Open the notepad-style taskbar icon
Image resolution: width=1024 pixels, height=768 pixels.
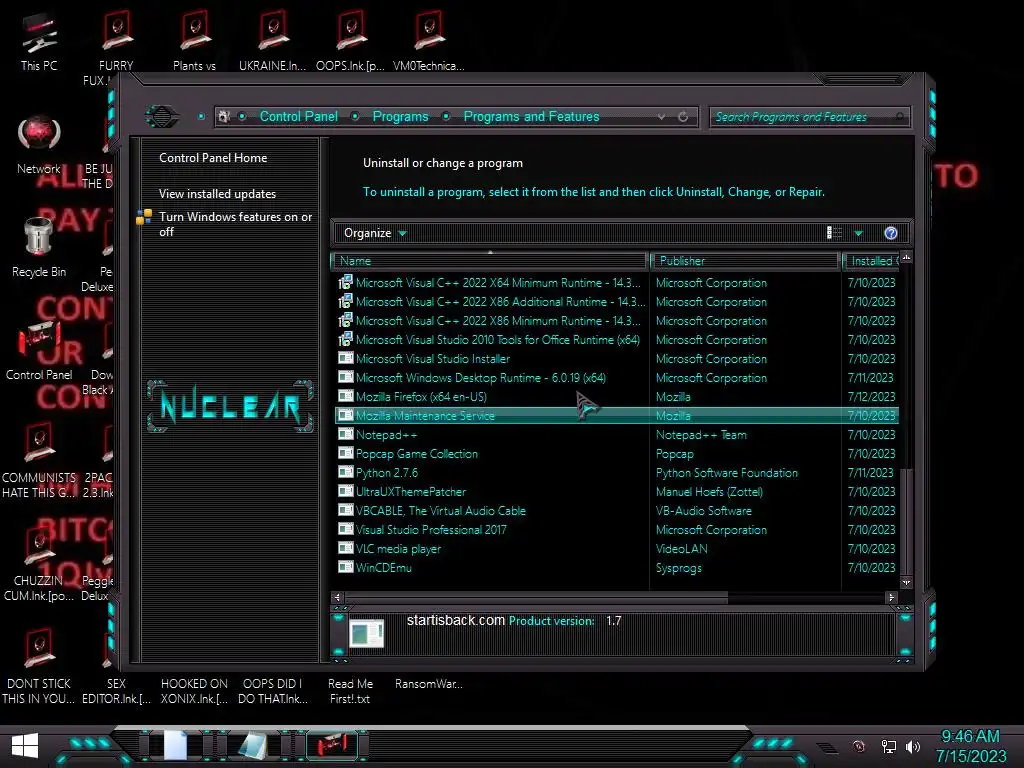(x=253, y=745)
